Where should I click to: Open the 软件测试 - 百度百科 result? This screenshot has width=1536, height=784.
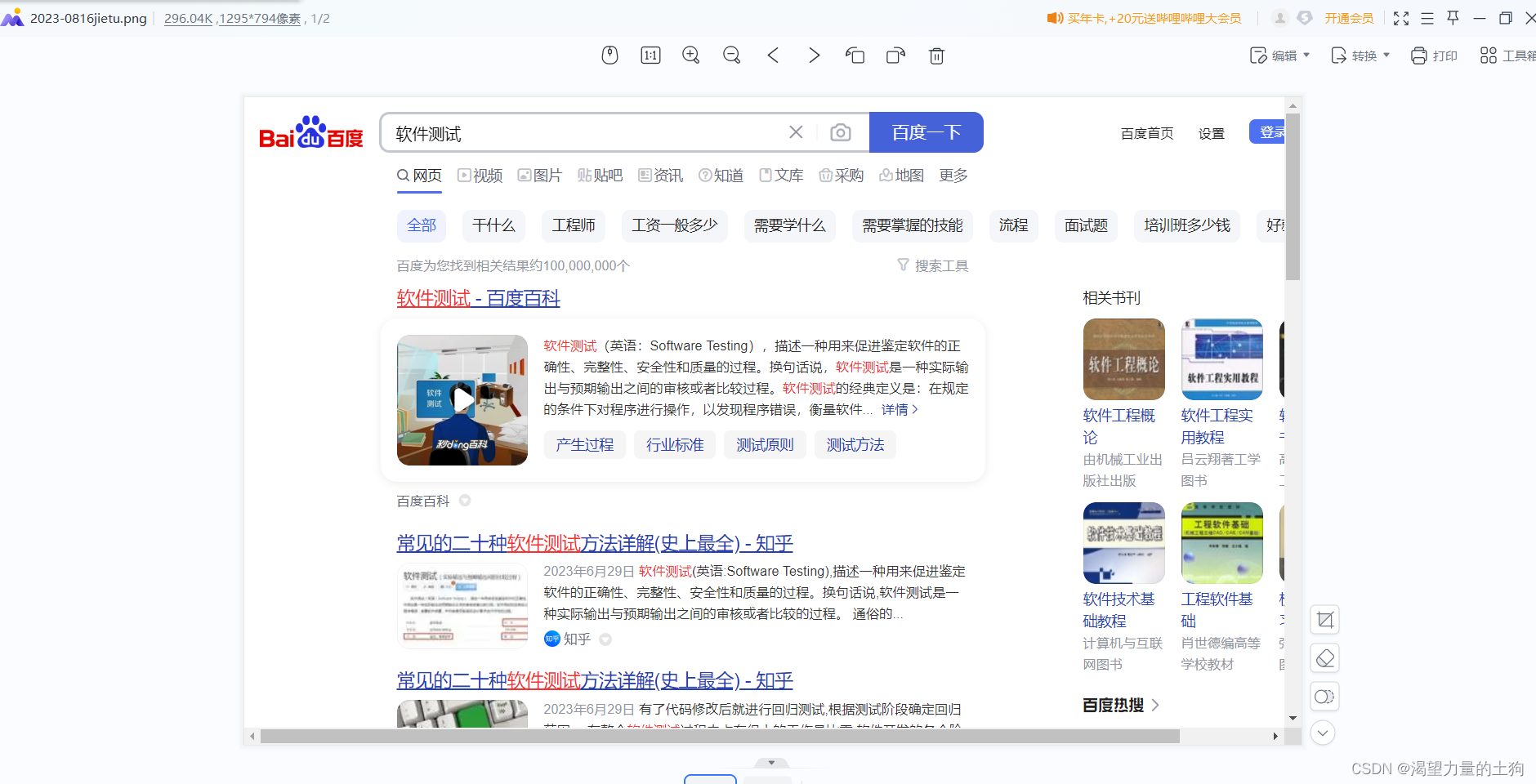click(x=478, y=298)
